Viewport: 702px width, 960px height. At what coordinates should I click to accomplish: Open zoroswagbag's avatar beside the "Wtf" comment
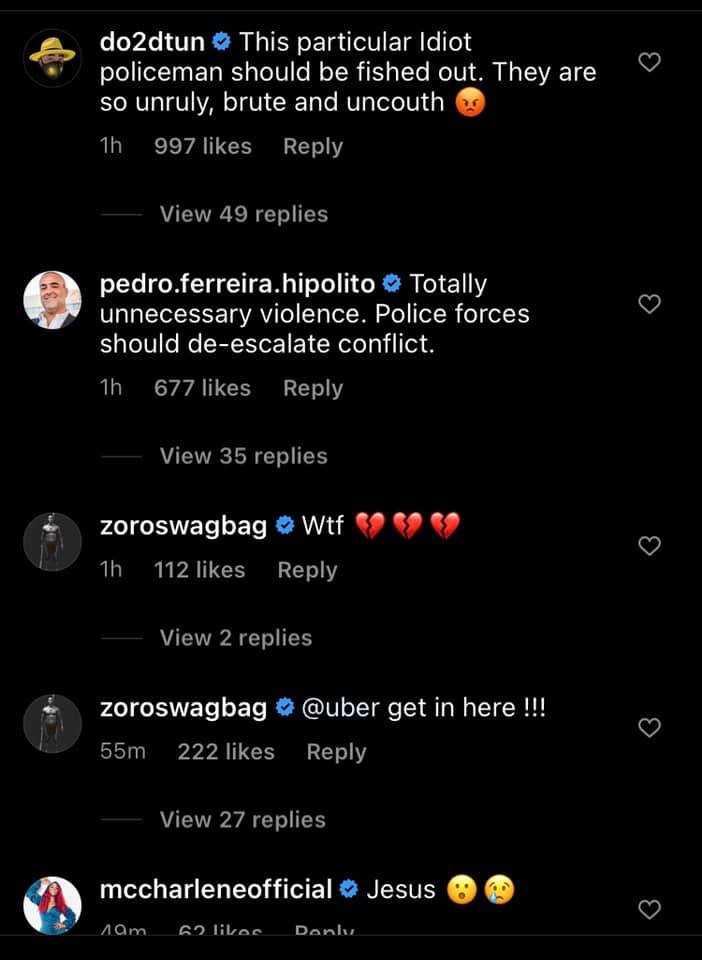point(52,542)
